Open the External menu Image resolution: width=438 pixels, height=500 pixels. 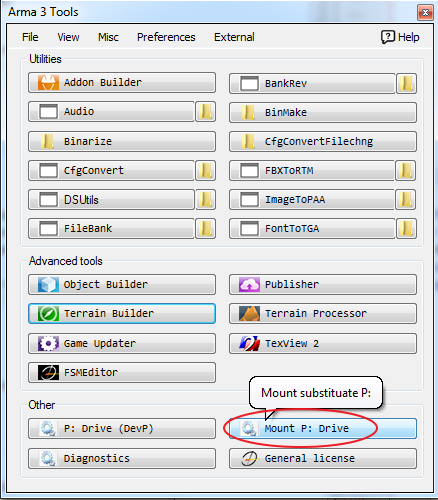[234, 37]
